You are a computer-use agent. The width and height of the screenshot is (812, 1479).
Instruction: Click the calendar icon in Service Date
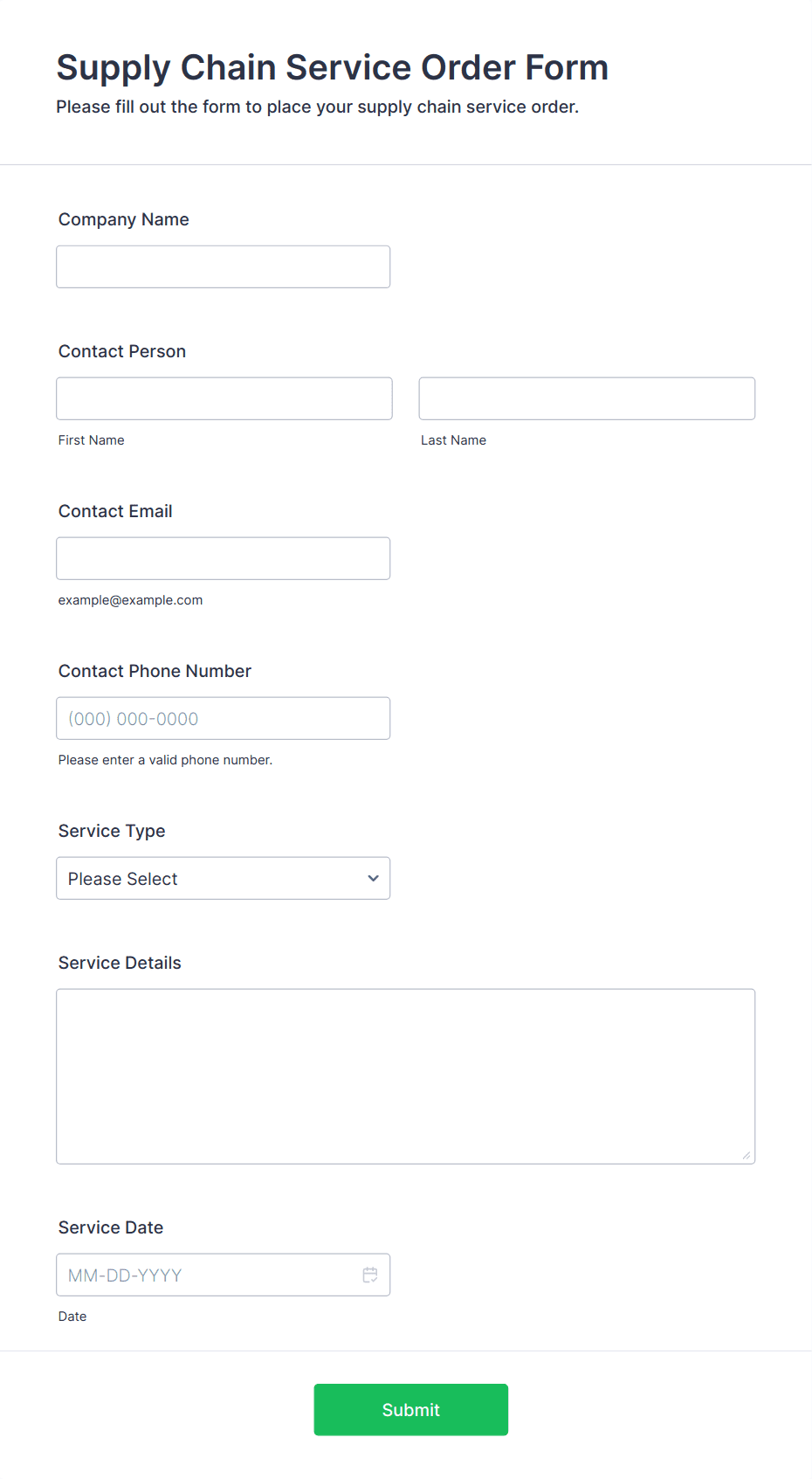coord(370,1275)
